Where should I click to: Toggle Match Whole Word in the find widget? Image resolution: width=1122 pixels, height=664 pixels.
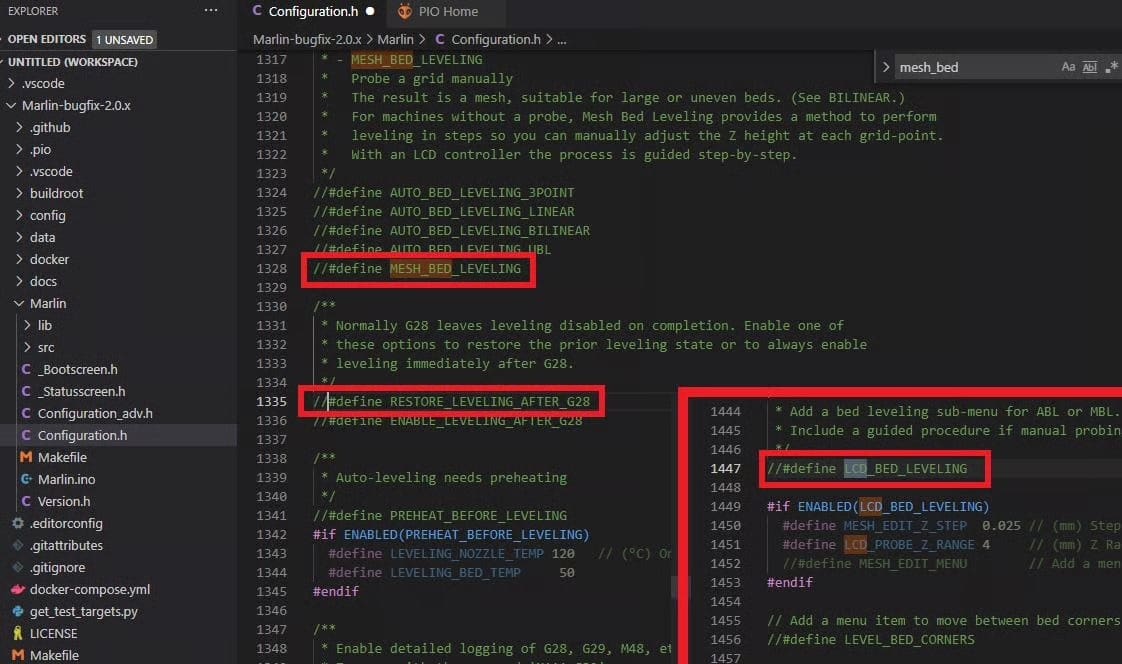pos(1090,67)
